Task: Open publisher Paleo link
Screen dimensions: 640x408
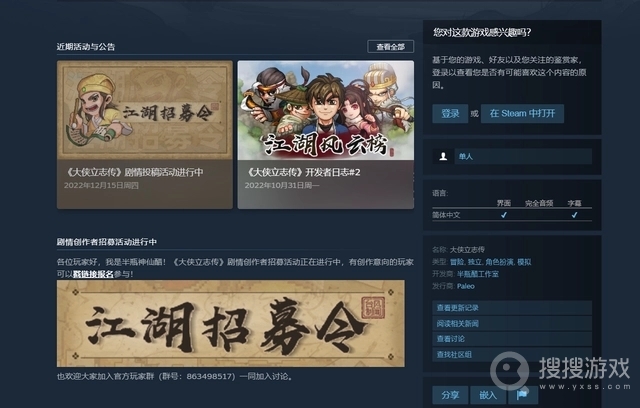Action: tap(466, 286)
